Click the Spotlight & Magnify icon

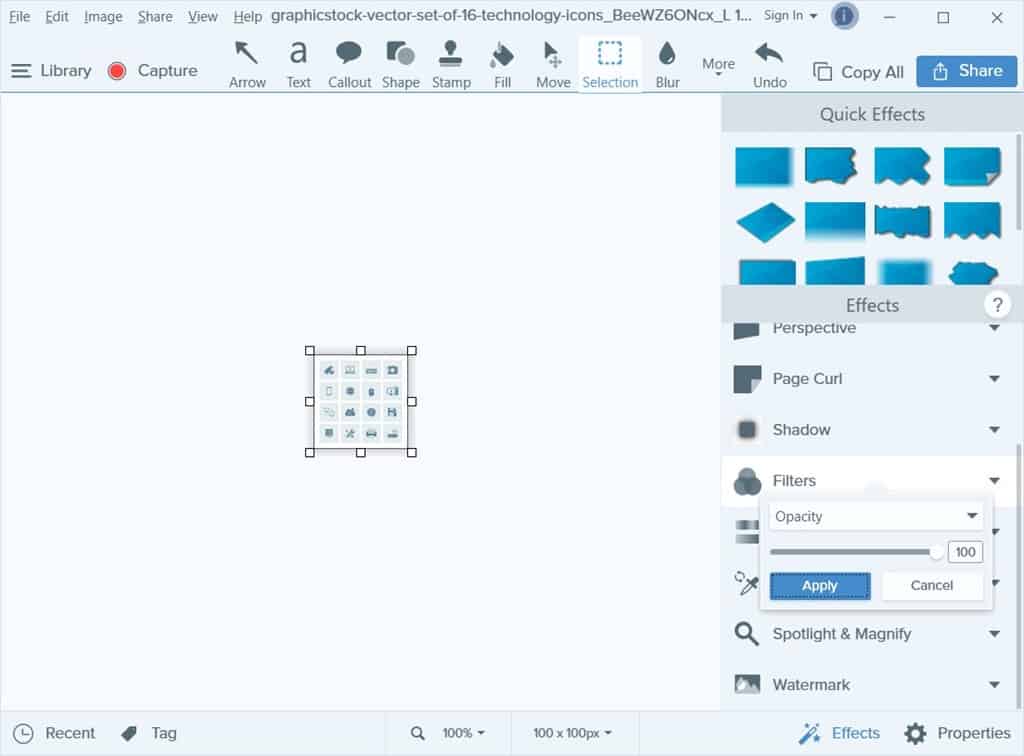(746, 633)
